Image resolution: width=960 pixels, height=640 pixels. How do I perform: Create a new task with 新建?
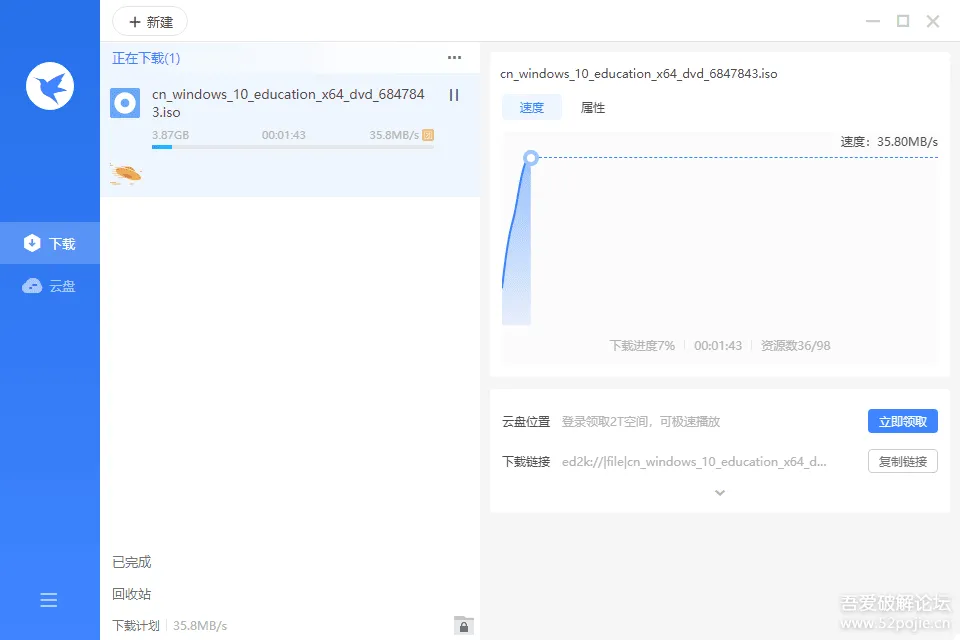(x=151, y=22)
